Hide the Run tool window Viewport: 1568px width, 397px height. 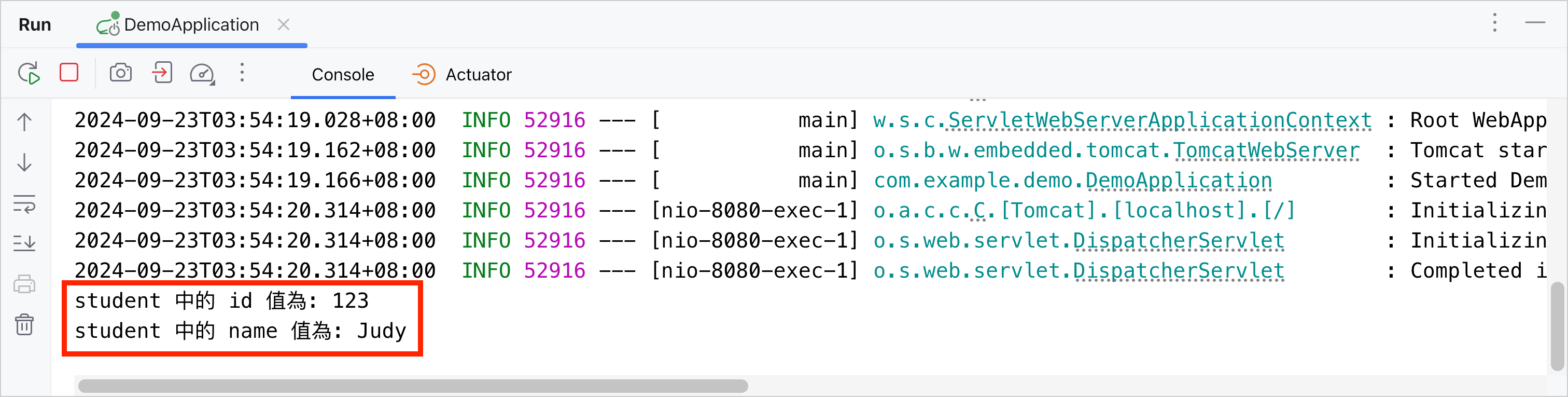point(1535,23)
